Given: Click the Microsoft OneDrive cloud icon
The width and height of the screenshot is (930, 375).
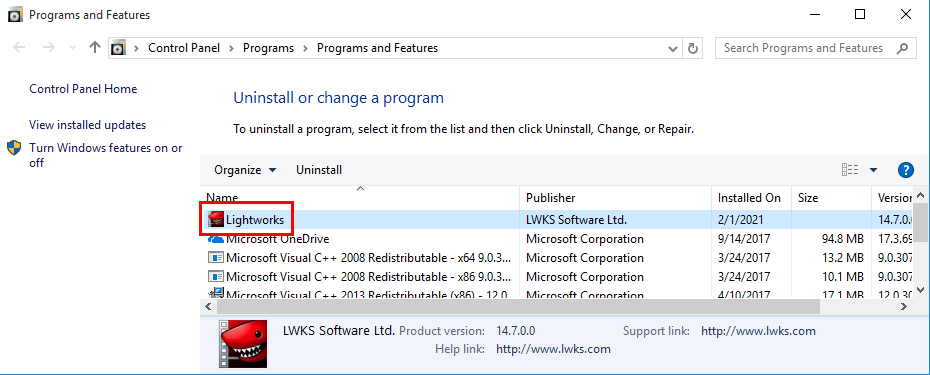Looking at the screenshot, I should click(x=216, y=239).
